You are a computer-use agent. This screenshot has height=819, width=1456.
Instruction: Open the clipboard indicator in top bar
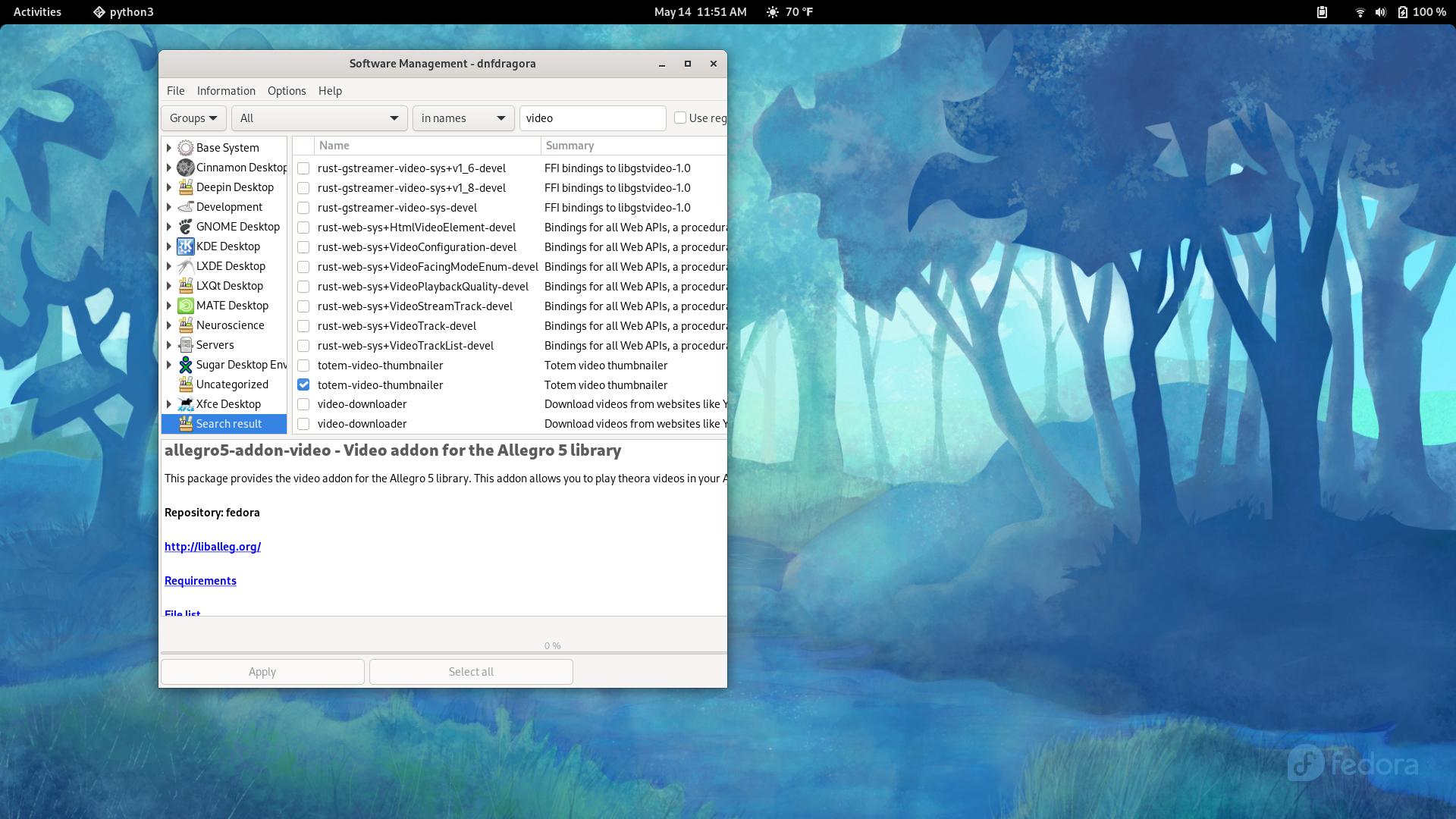pos(1322,12)
